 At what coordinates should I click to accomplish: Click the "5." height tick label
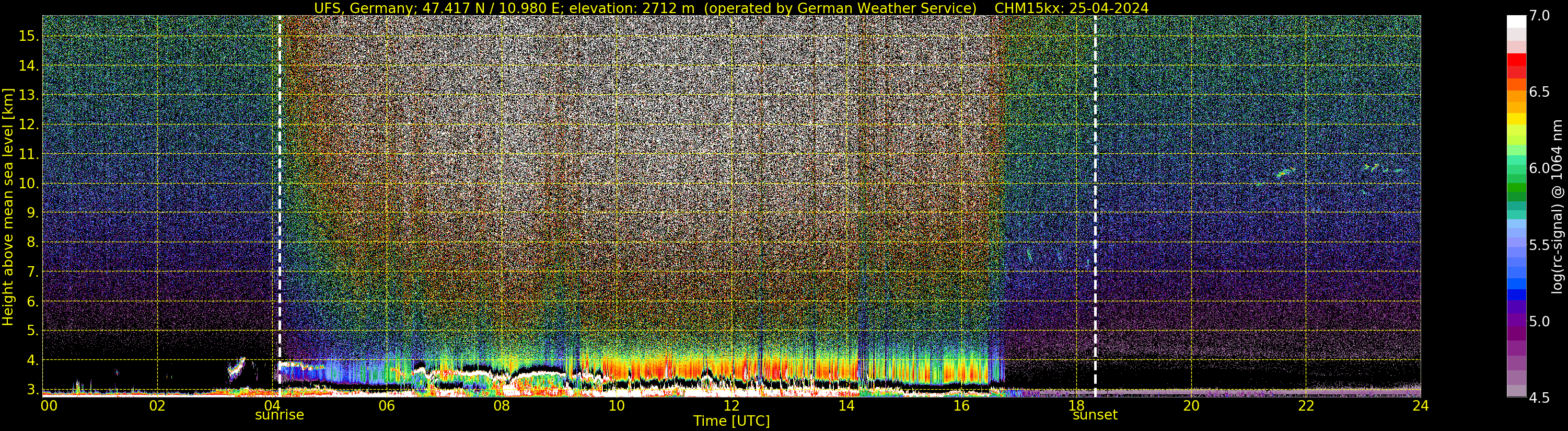point(32,331)
